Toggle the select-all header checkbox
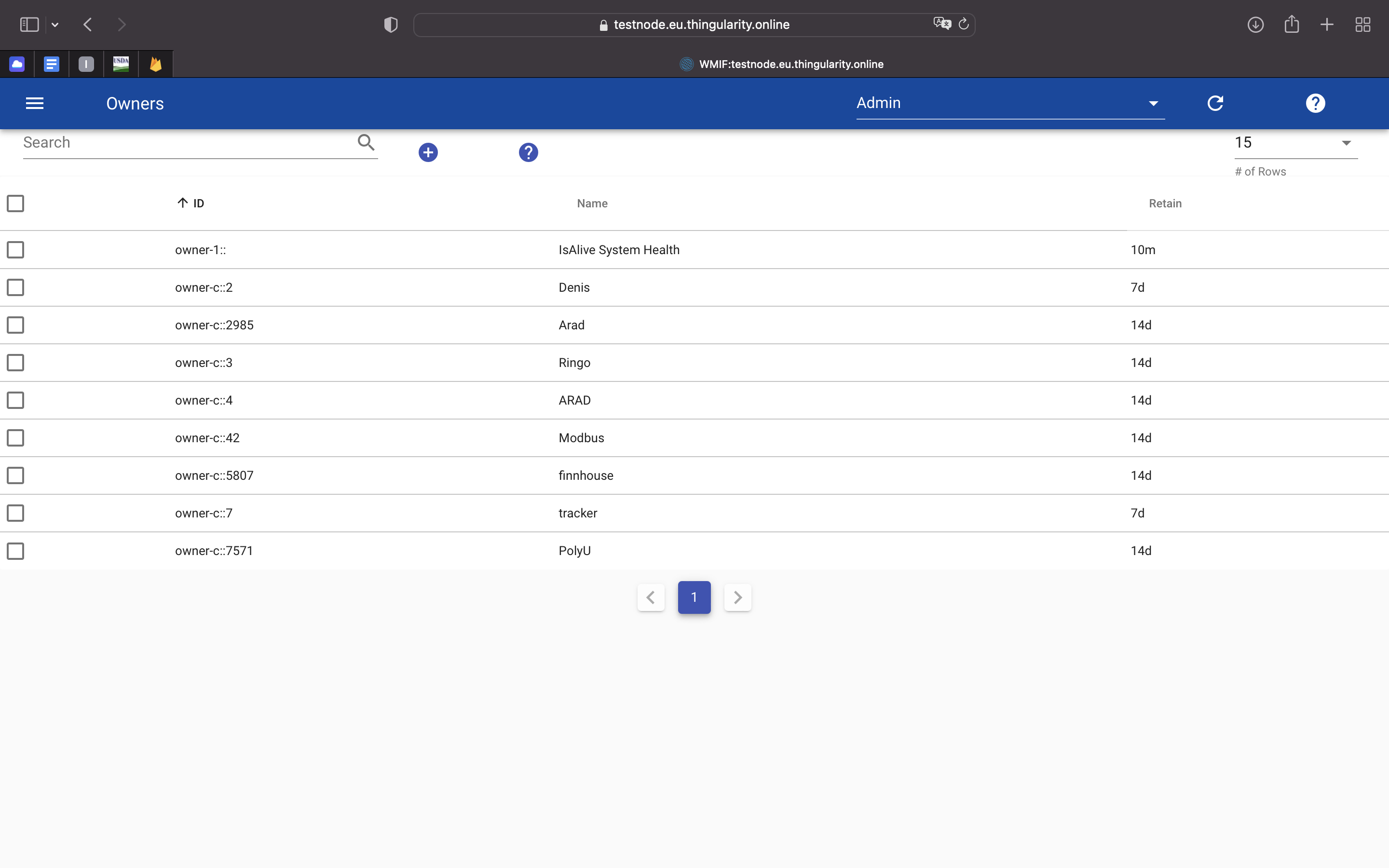1389x868 pixels. (15, 203)
